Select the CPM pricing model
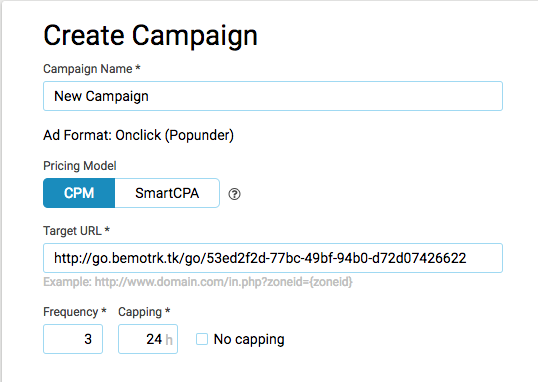Image resolution: width=538 pixels, height=382 pixels. (79, 193)
